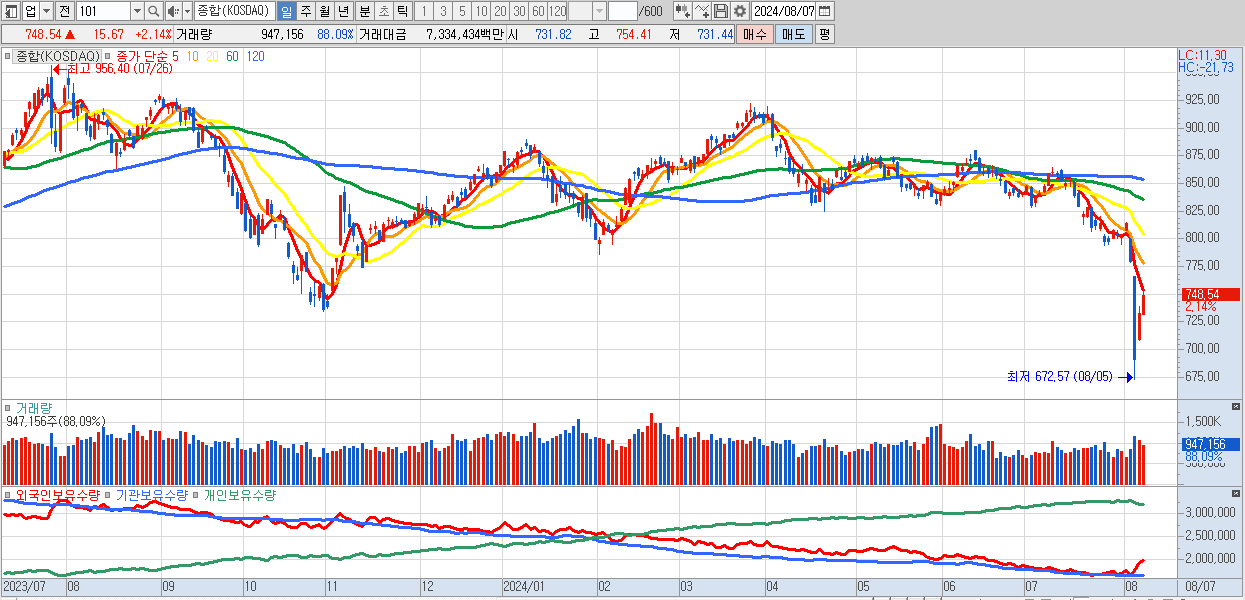Click the 최고 956.40 (07/26) marker
The image size is (1245, 600).
pos(112,69)
